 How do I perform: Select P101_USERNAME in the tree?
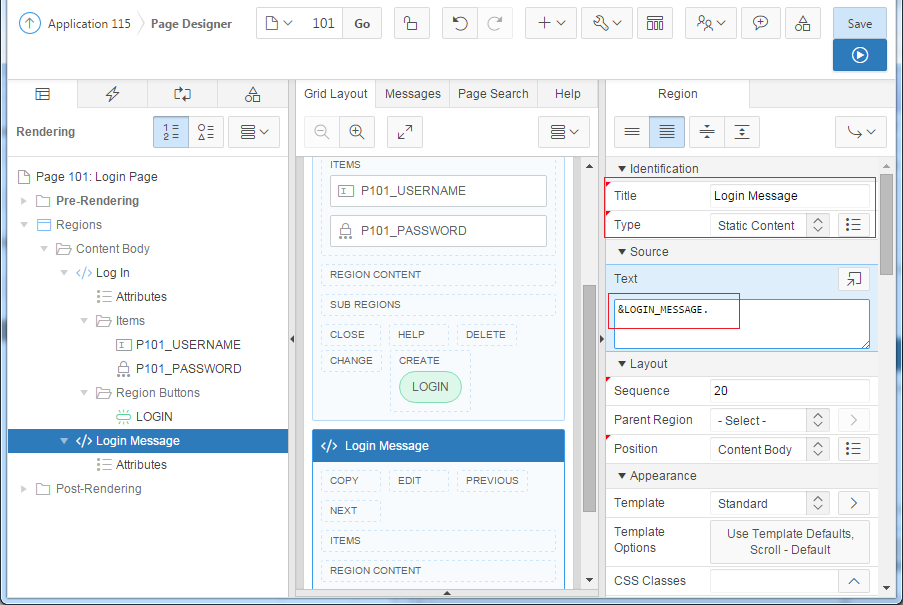[x=188, y=345]
